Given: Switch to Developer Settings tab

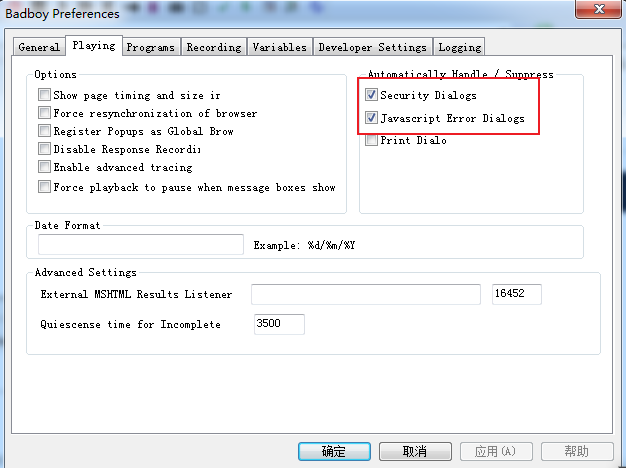Looking at the screenshot, I should pyautogui.click(x=372, y=47).
